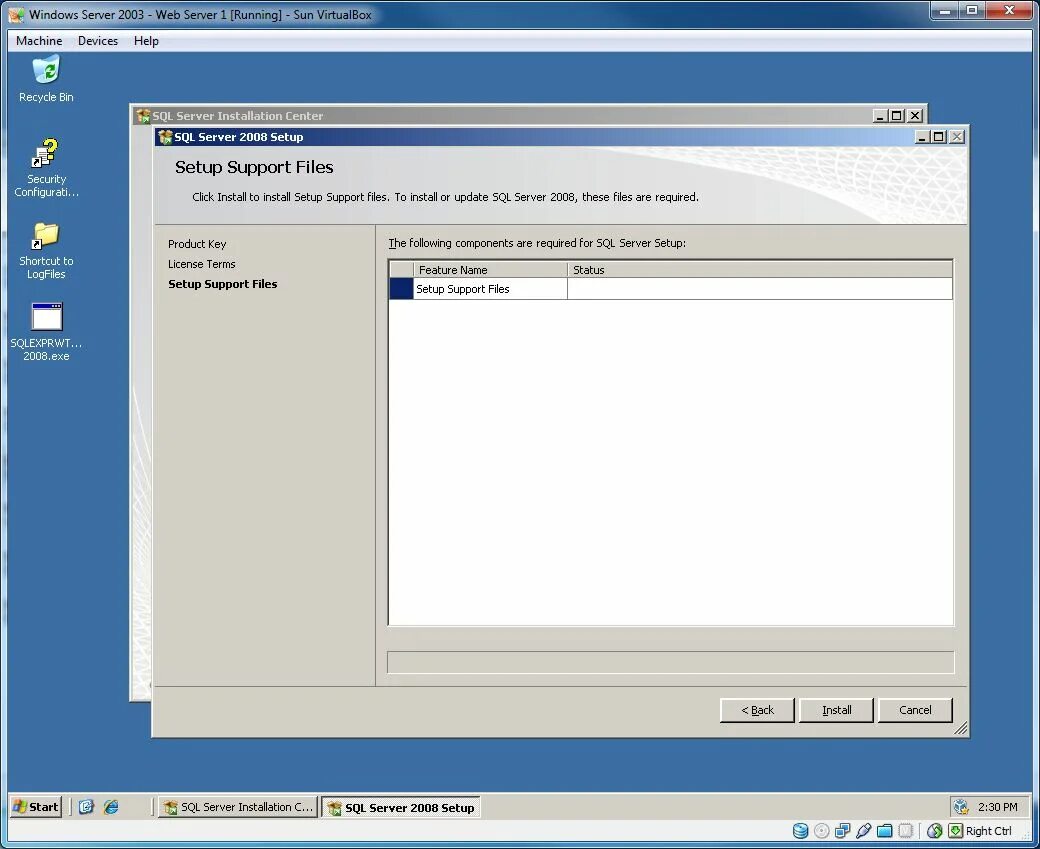This screenshot has width=1040, height=849.
Task: Open the Windows Start menu
Action: point(36,807)
